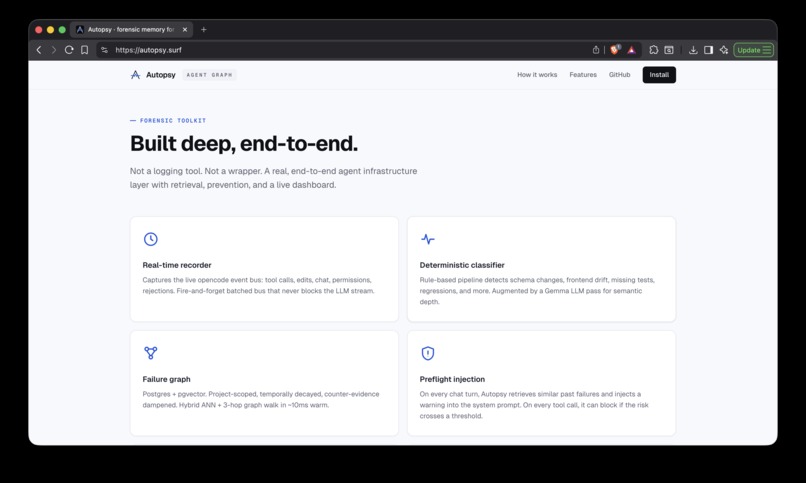The width and height of the screenshot is (806, 483).
Task: Click the heading Built deep, end-to-end.
Action: [x=244, y=143]
